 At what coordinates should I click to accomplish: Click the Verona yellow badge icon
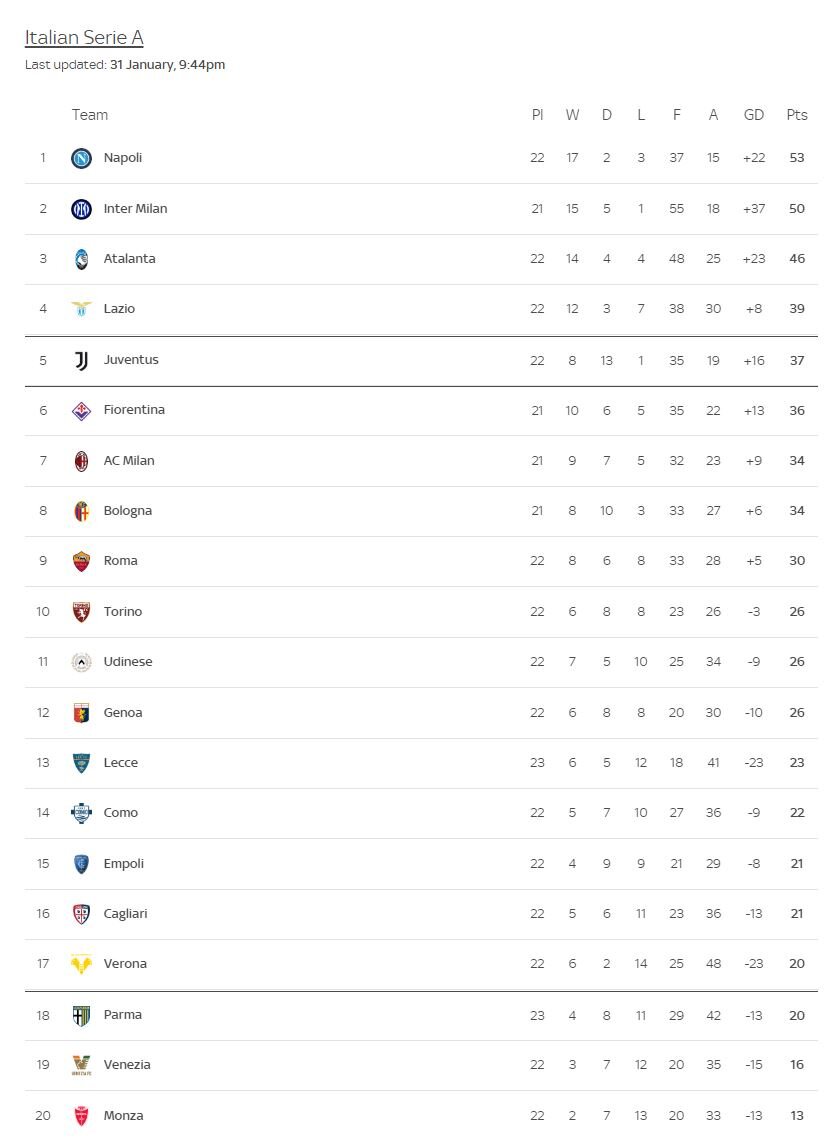81,964
